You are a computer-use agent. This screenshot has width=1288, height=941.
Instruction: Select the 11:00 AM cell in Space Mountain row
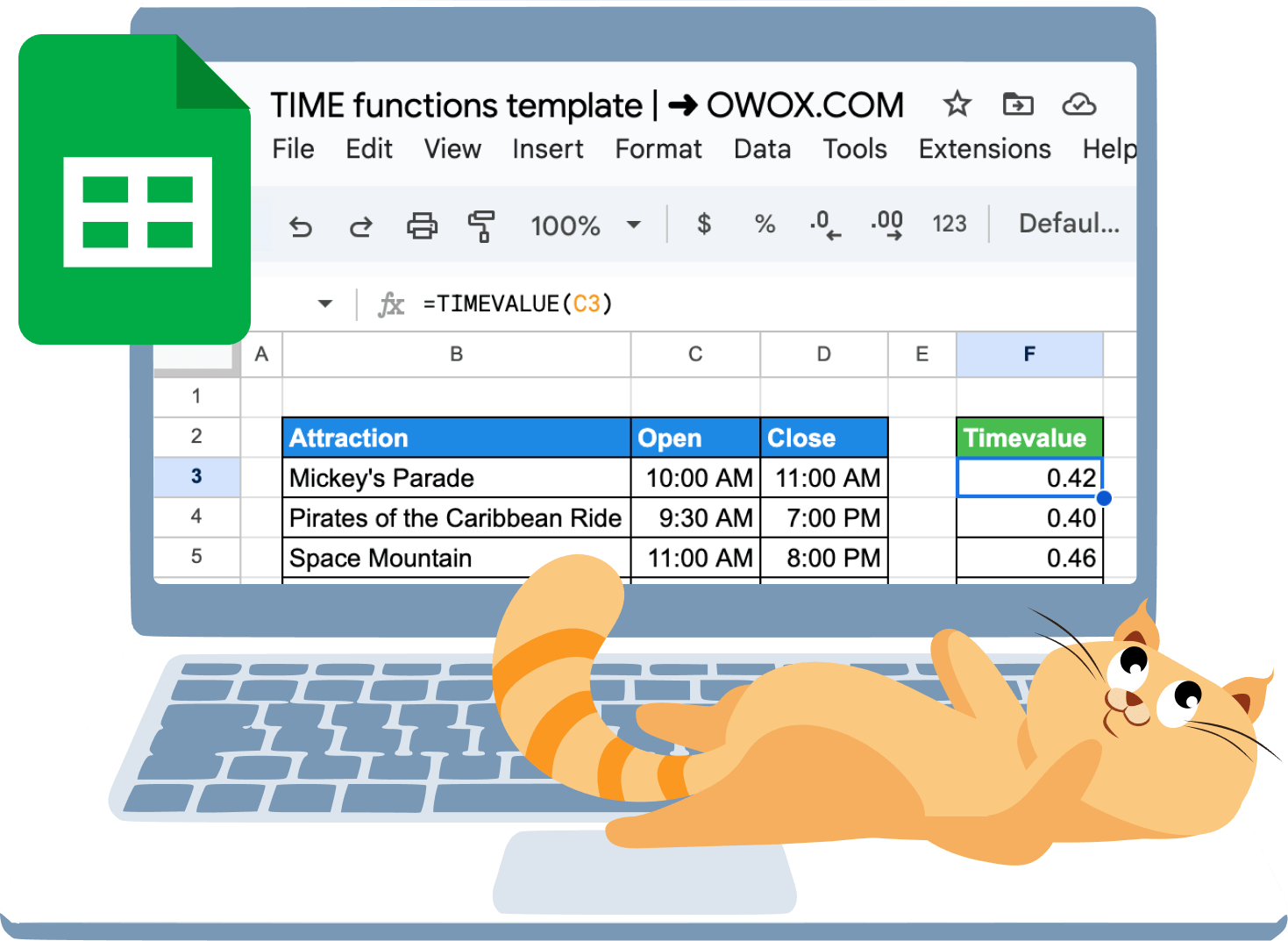(x=695, y=558)
